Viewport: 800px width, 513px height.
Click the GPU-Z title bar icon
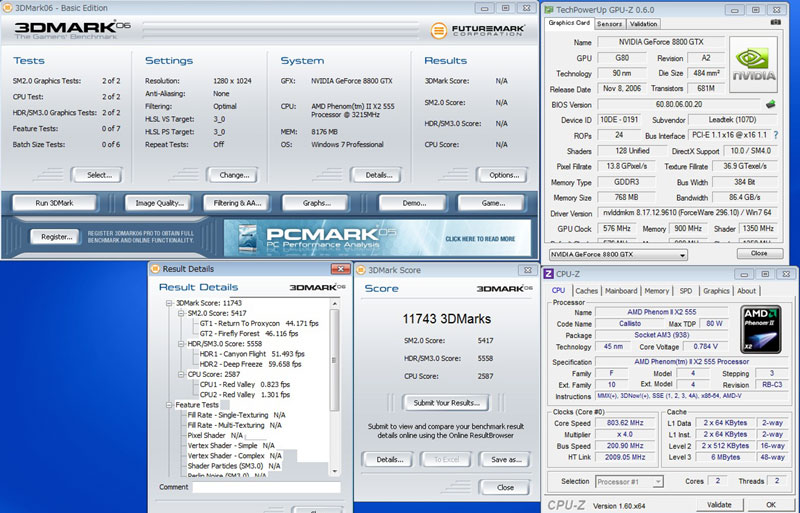549,10
